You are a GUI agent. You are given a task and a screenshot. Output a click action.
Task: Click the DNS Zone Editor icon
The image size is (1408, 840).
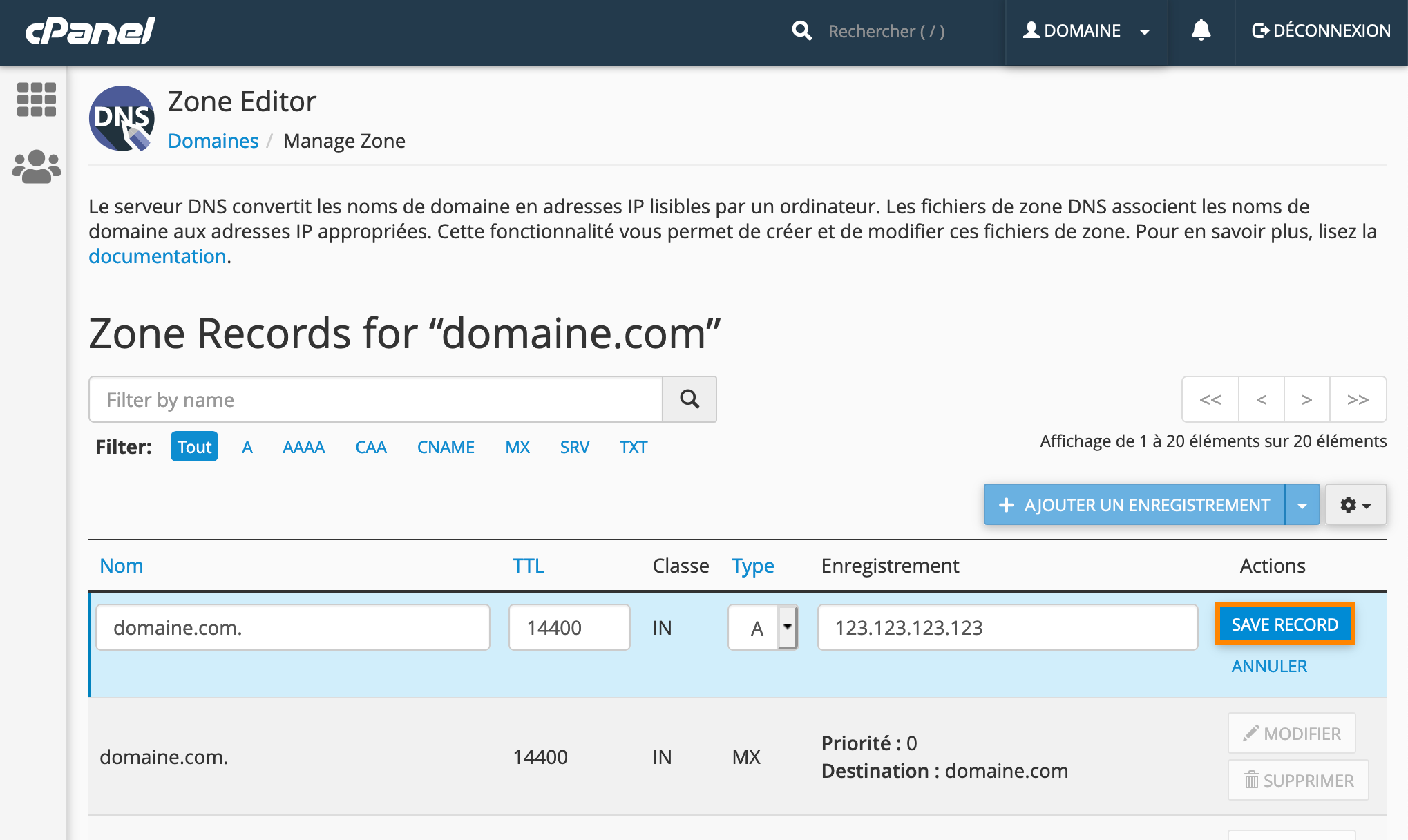tap(122, 118)
